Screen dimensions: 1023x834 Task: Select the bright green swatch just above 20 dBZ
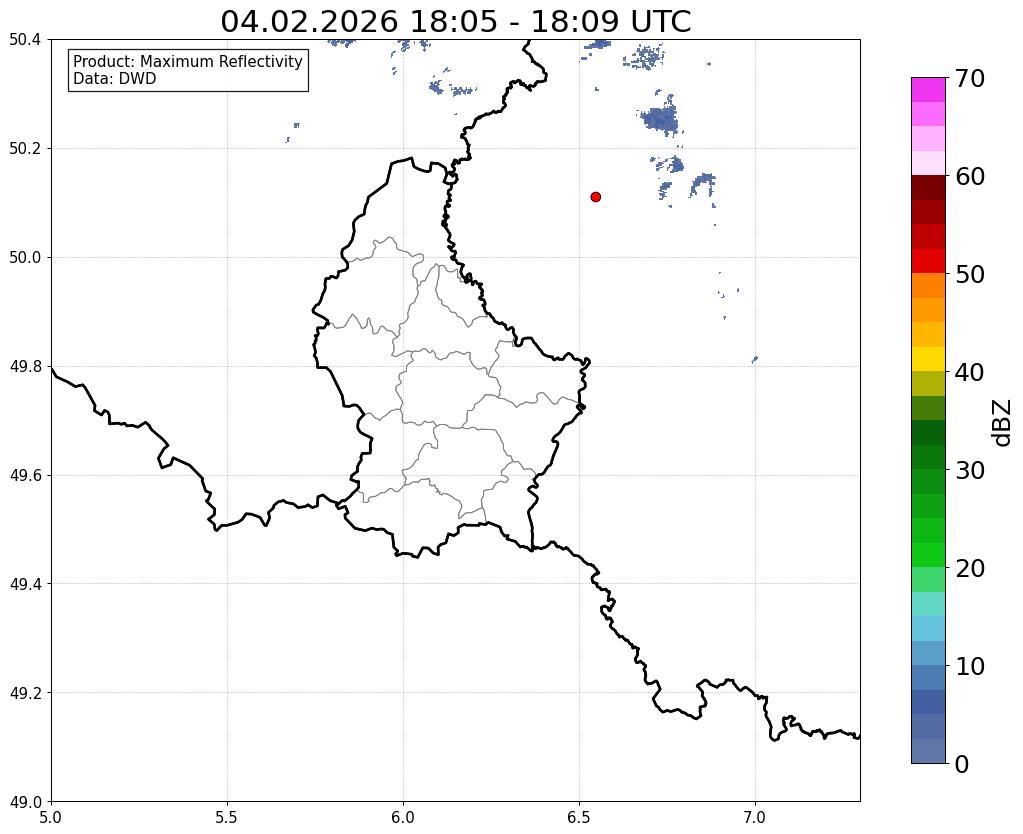[x=928, y=555]
